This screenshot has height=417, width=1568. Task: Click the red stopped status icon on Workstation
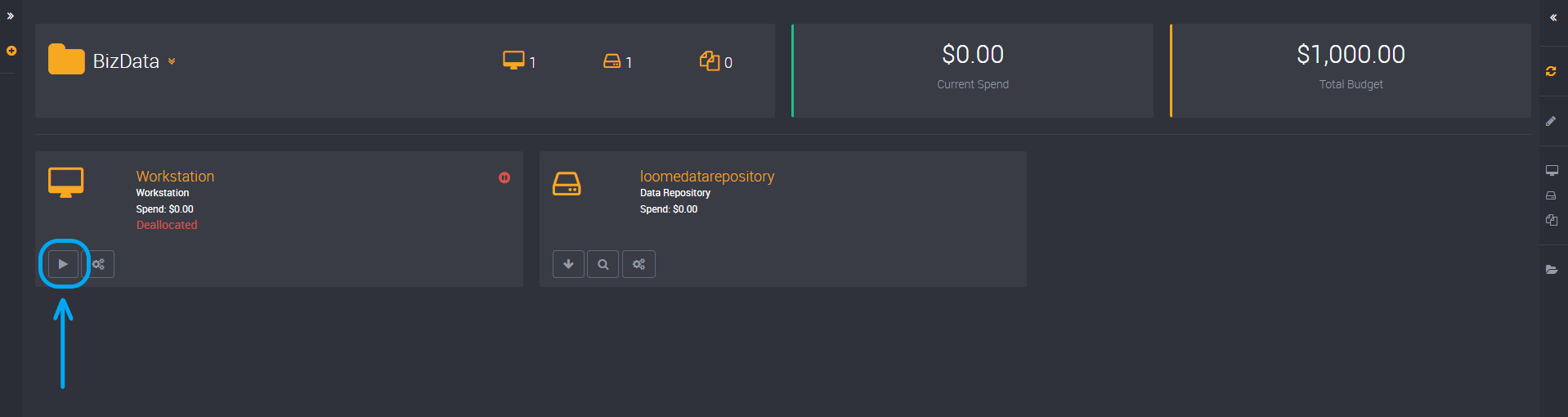[504, 177]
